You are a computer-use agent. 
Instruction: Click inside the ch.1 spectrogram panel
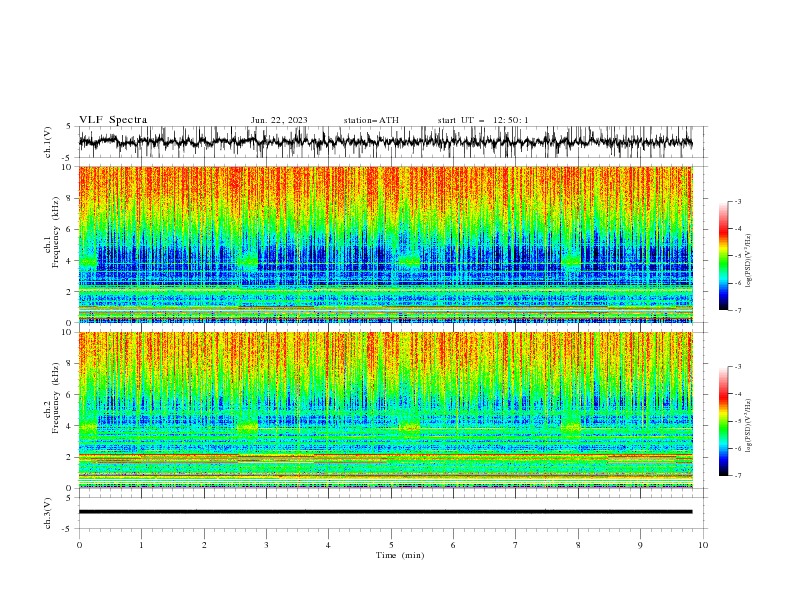[385, 244]
